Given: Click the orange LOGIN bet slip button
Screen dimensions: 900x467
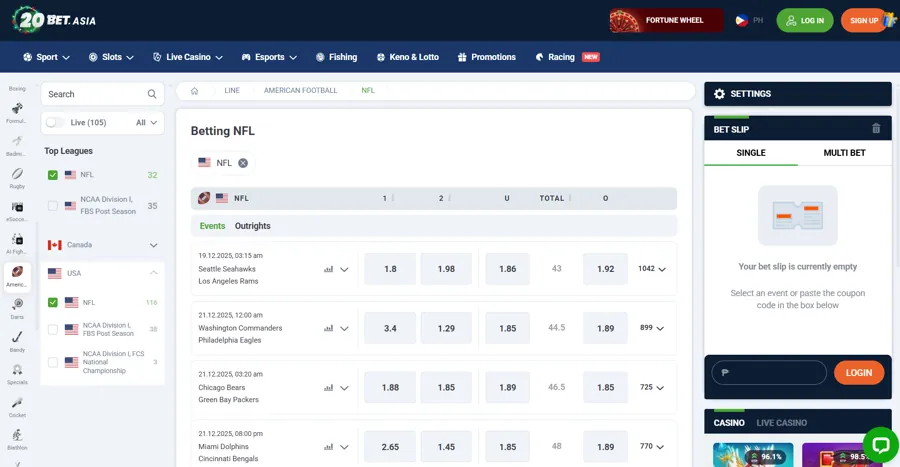Looking at the screenshot, I should (x=859, y=372).
